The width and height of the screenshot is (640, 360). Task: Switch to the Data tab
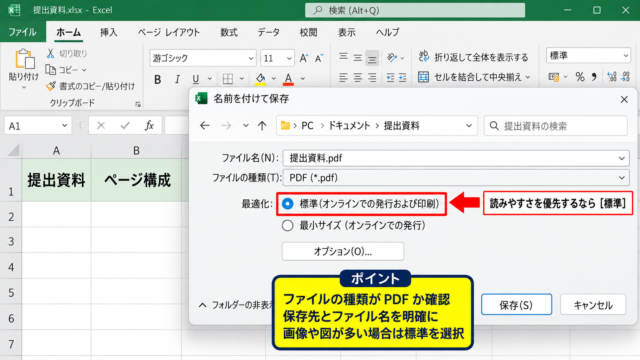tap(268, 32)
